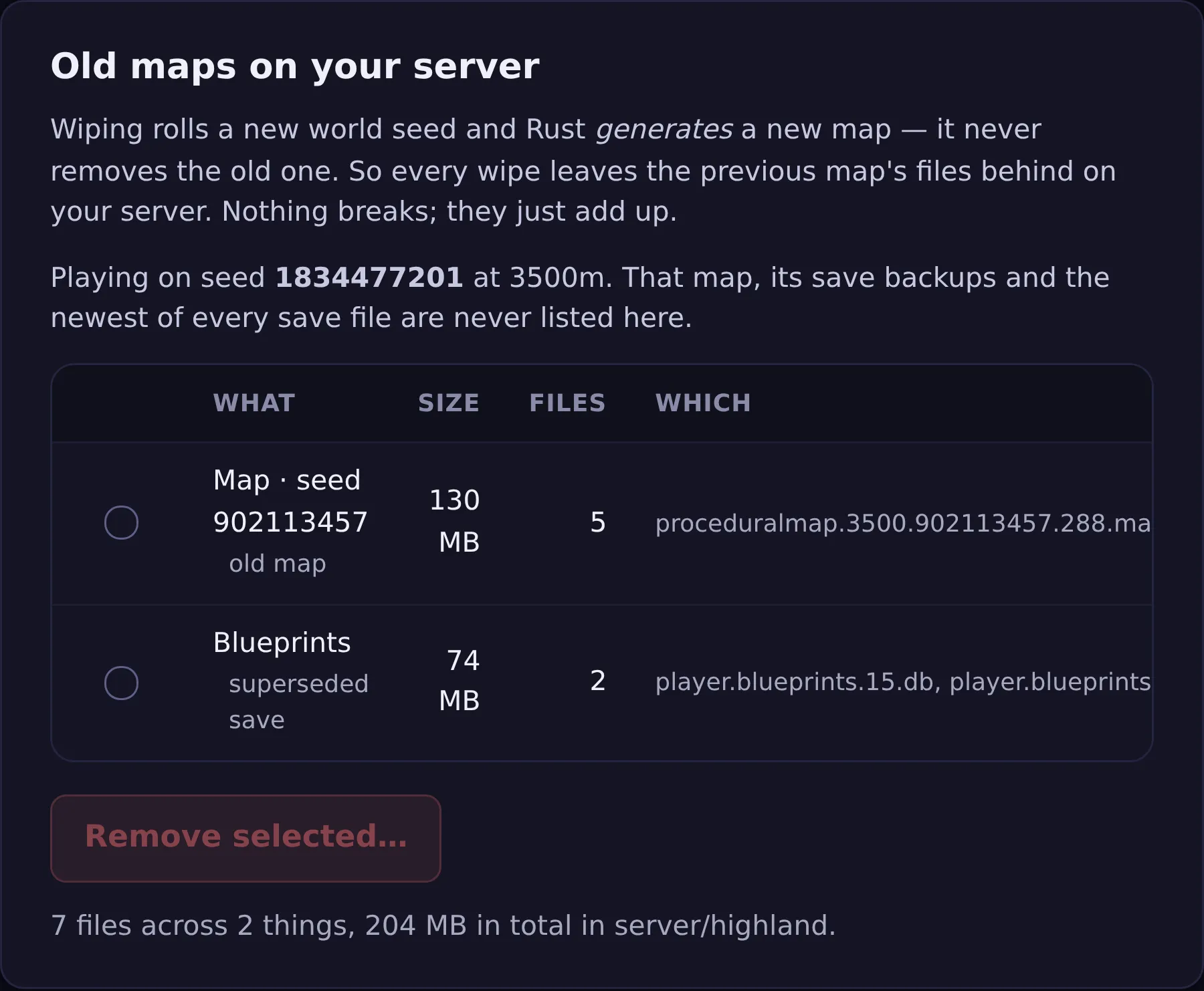Click the 'superseded save' sublabel
The width and height of the screenshot is (1204, 991).
click(x=298, y=702)
